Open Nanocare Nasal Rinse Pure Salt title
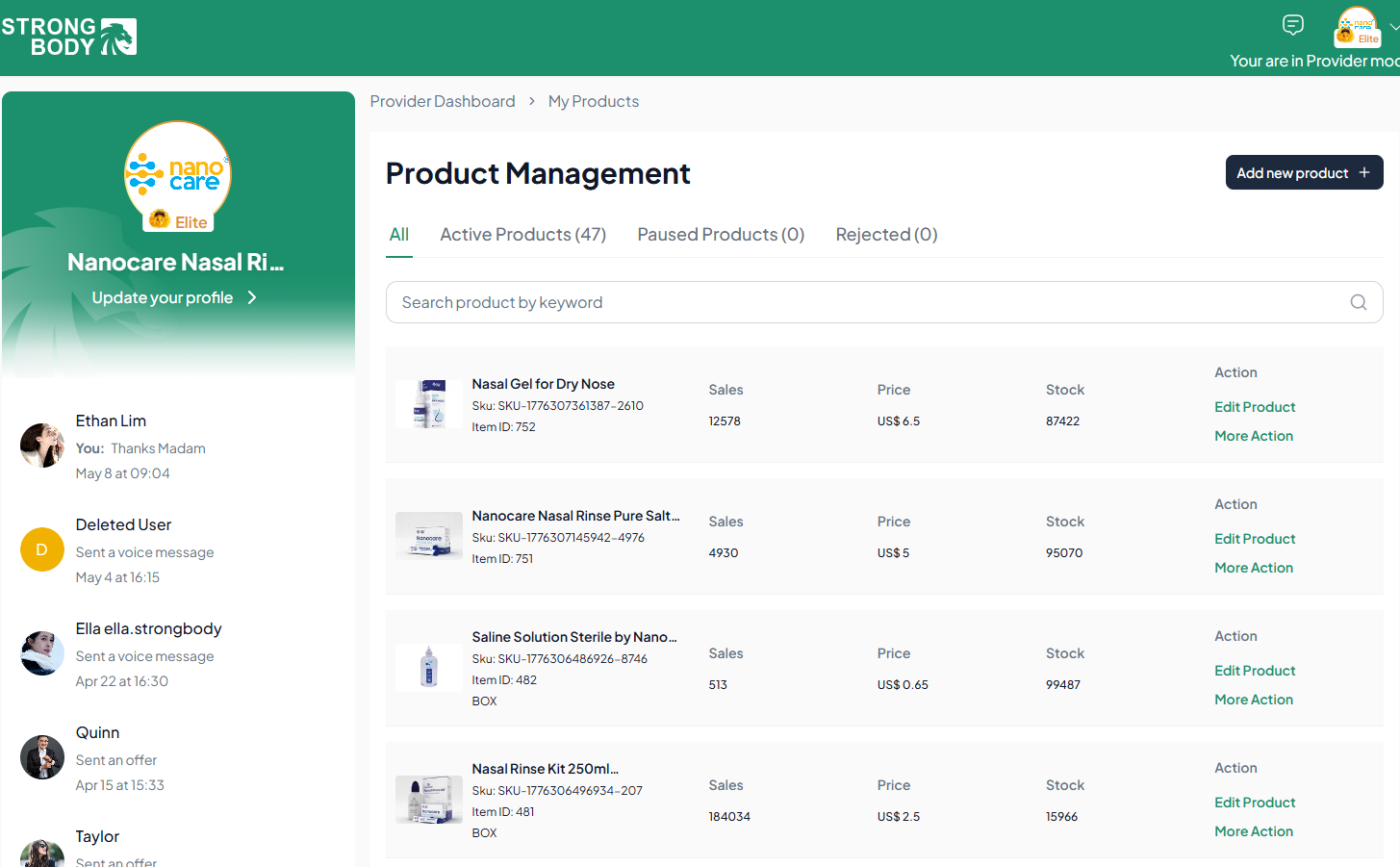This screenshot has height=867, width=1400. pyautogui.click(x=575, y=516)
